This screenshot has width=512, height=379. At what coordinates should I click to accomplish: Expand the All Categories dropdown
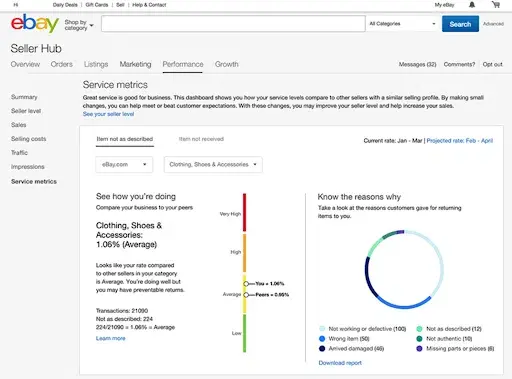coord(402,24)
